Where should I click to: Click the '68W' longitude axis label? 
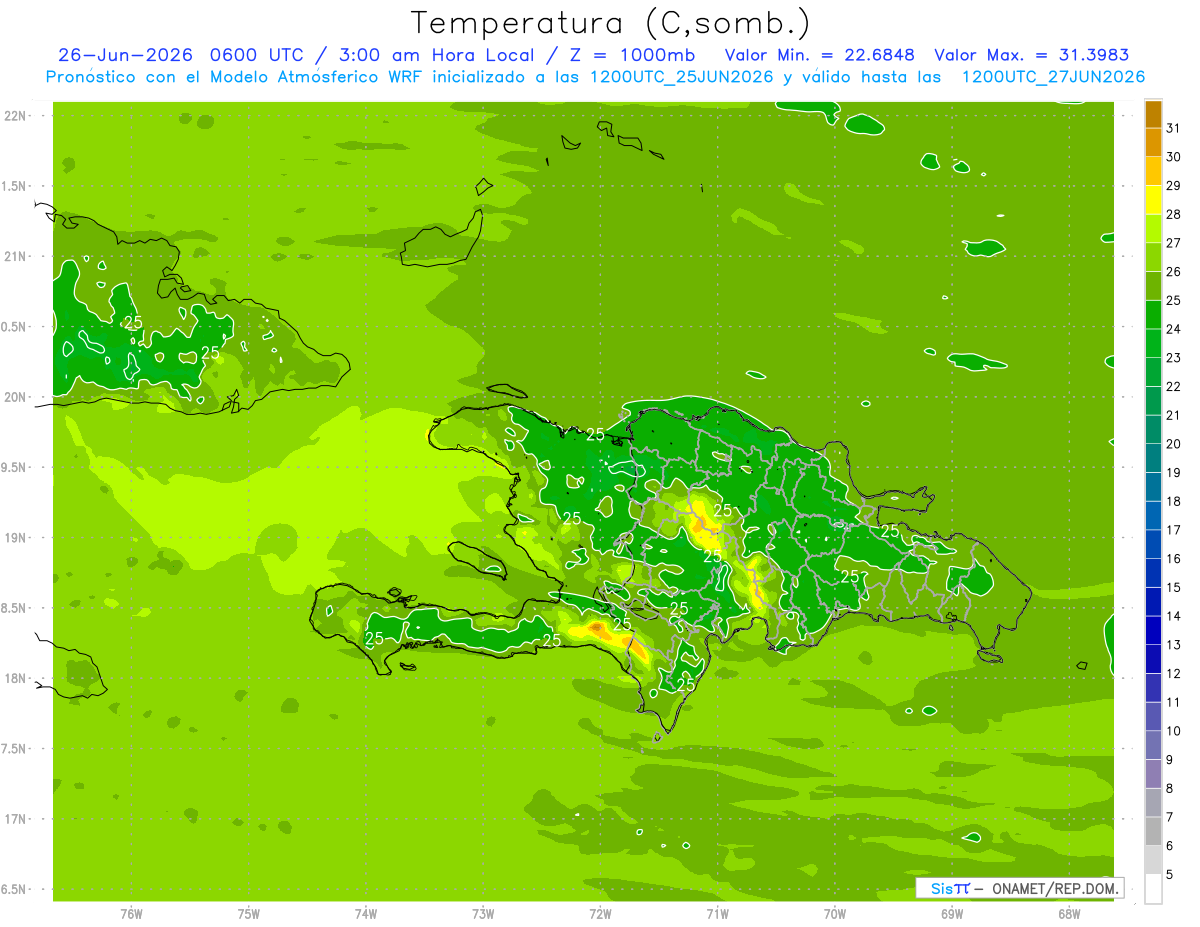tap(1069, 913)
